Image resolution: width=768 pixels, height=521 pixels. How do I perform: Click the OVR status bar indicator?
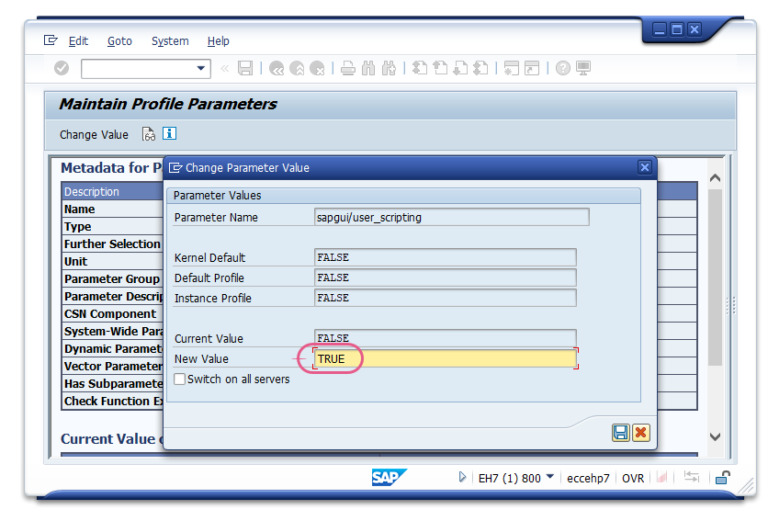point(633,478)
